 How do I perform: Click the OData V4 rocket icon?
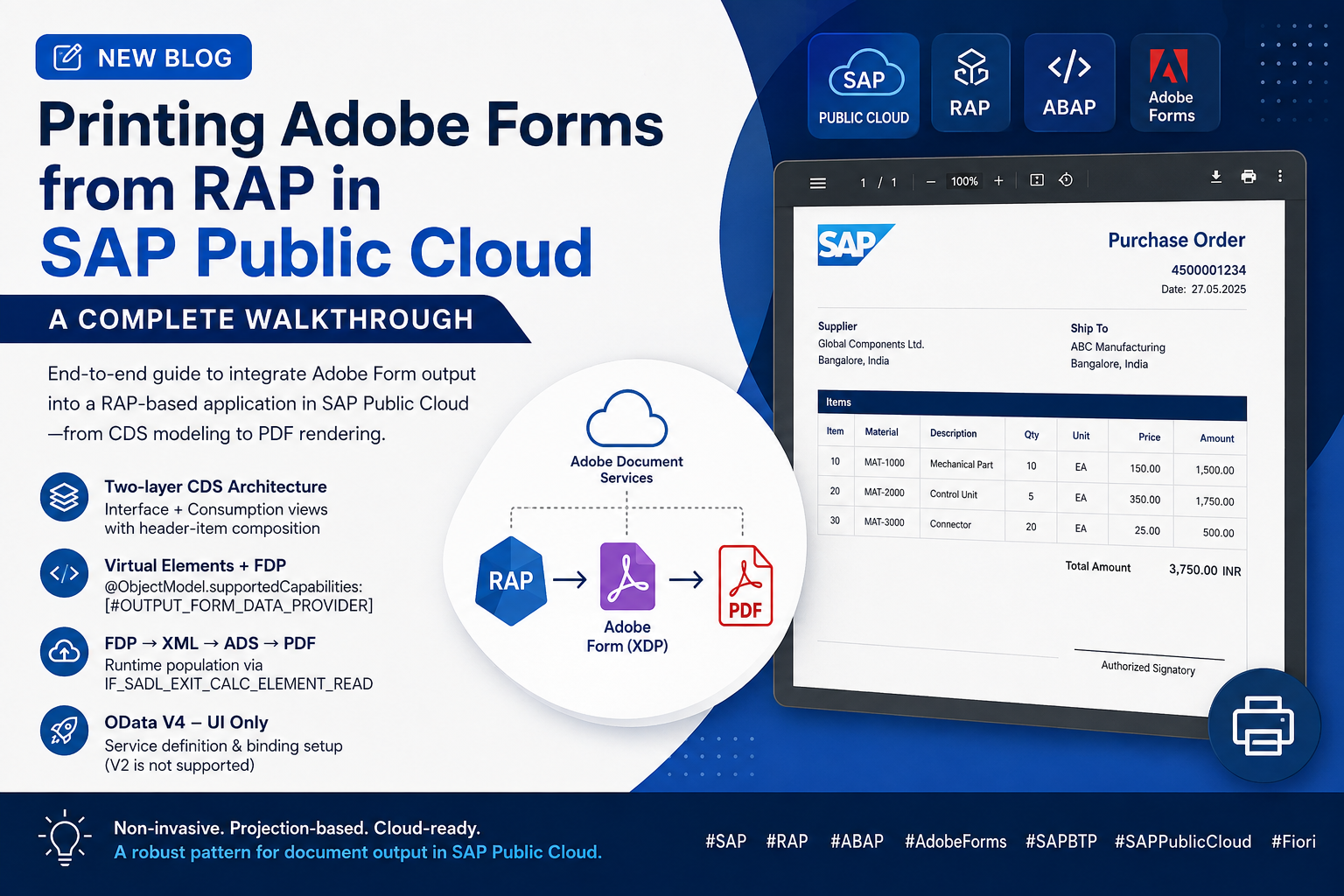[x=65, y=731]
